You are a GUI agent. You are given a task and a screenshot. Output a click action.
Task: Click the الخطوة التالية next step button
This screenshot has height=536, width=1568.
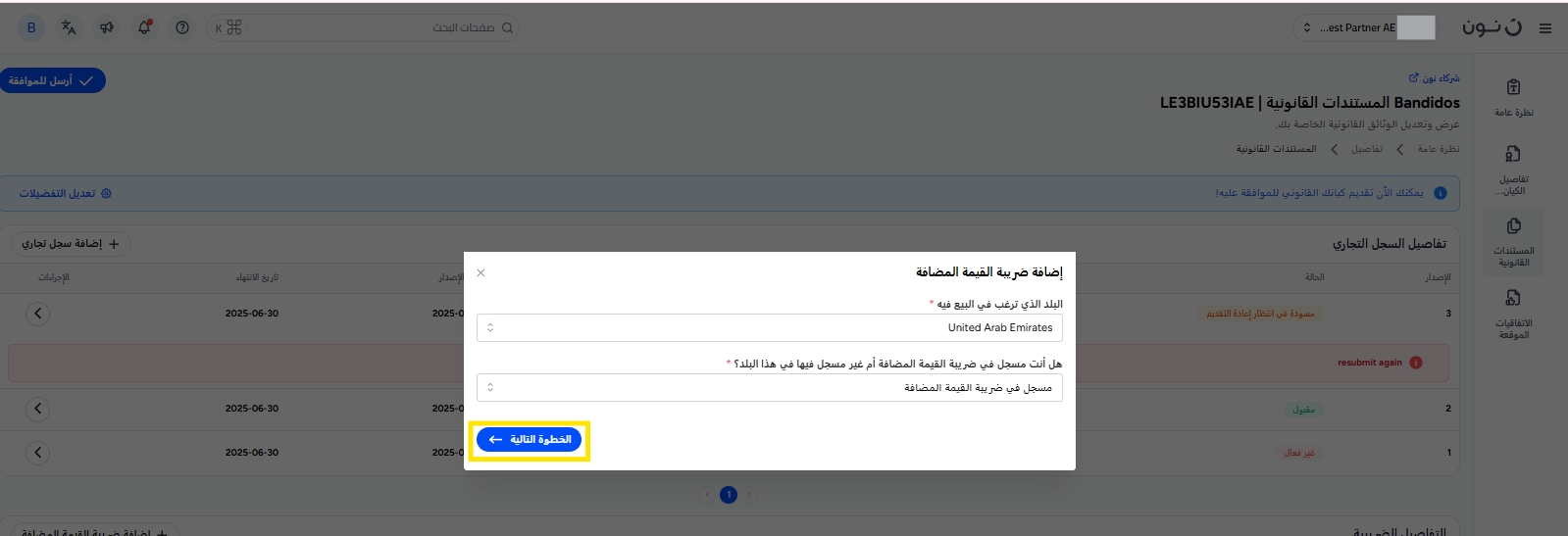coord(529,440)
